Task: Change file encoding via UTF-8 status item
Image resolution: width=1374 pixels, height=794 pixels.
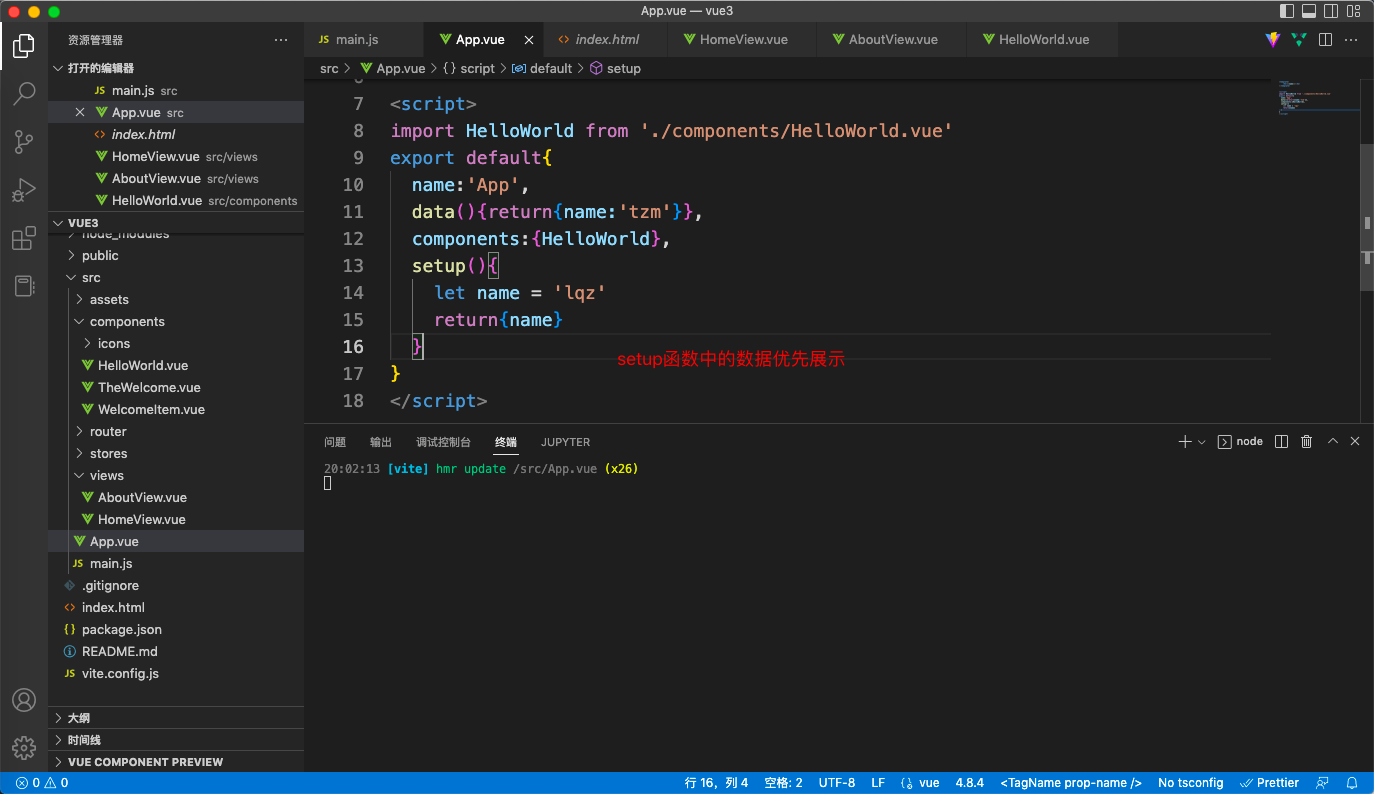Action: [837, 783]
